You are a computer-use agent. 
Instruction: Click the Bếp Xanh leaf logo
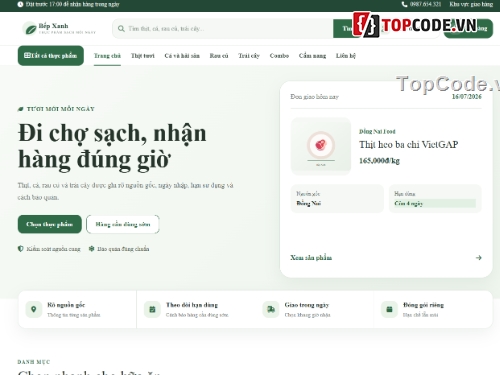click(x=30, y=29)
